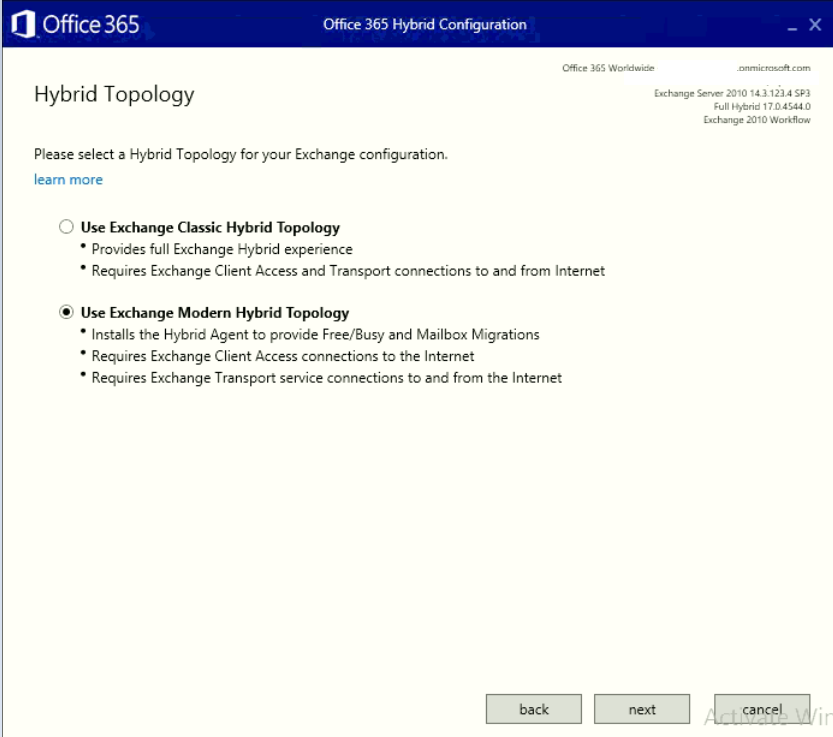This screenshot has width=833, height=737.
Task: Click 'Installs the Hybrid Agent' bullet text
Action: (315, 334)
